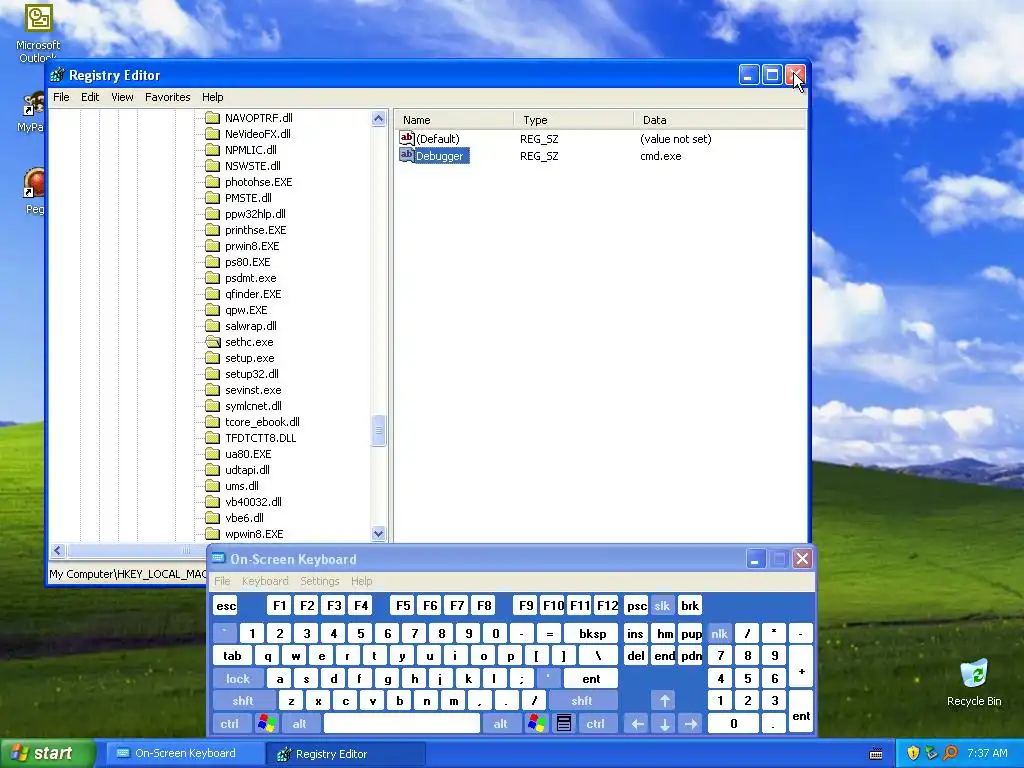Select the (Default) value icon
Image resolution: width=1024 pixels, height=768 pixels.
coord(406,138)
